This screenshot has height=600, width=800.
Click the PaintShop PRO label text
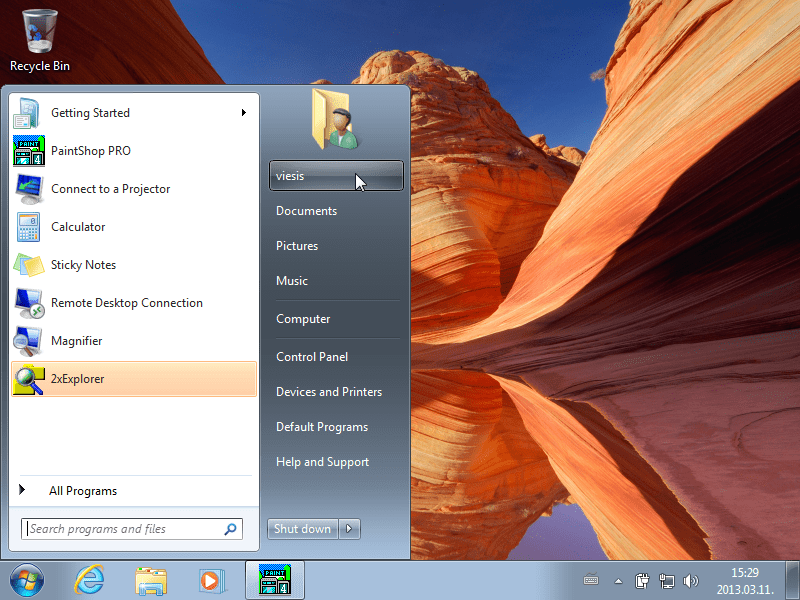pyautogui.click(x=91, y=151)
